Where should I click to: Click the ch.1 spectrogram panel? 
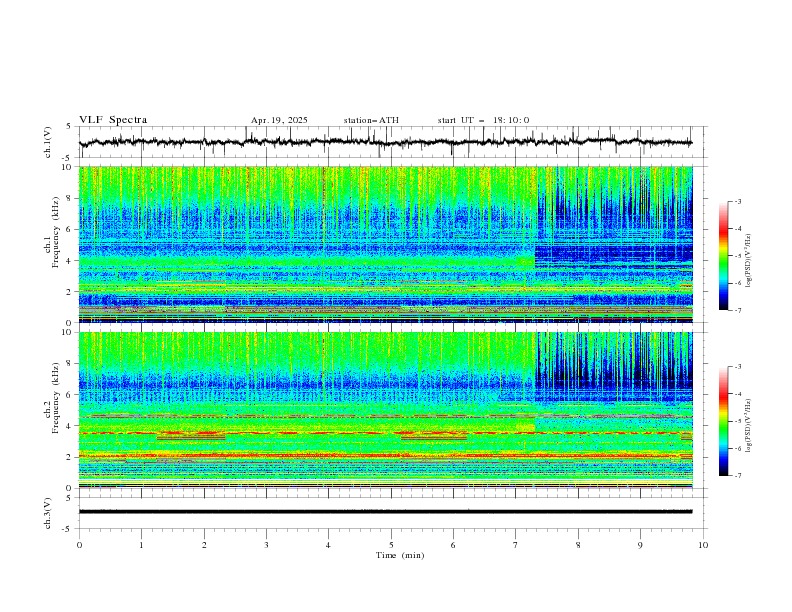(x=385, y=244)
